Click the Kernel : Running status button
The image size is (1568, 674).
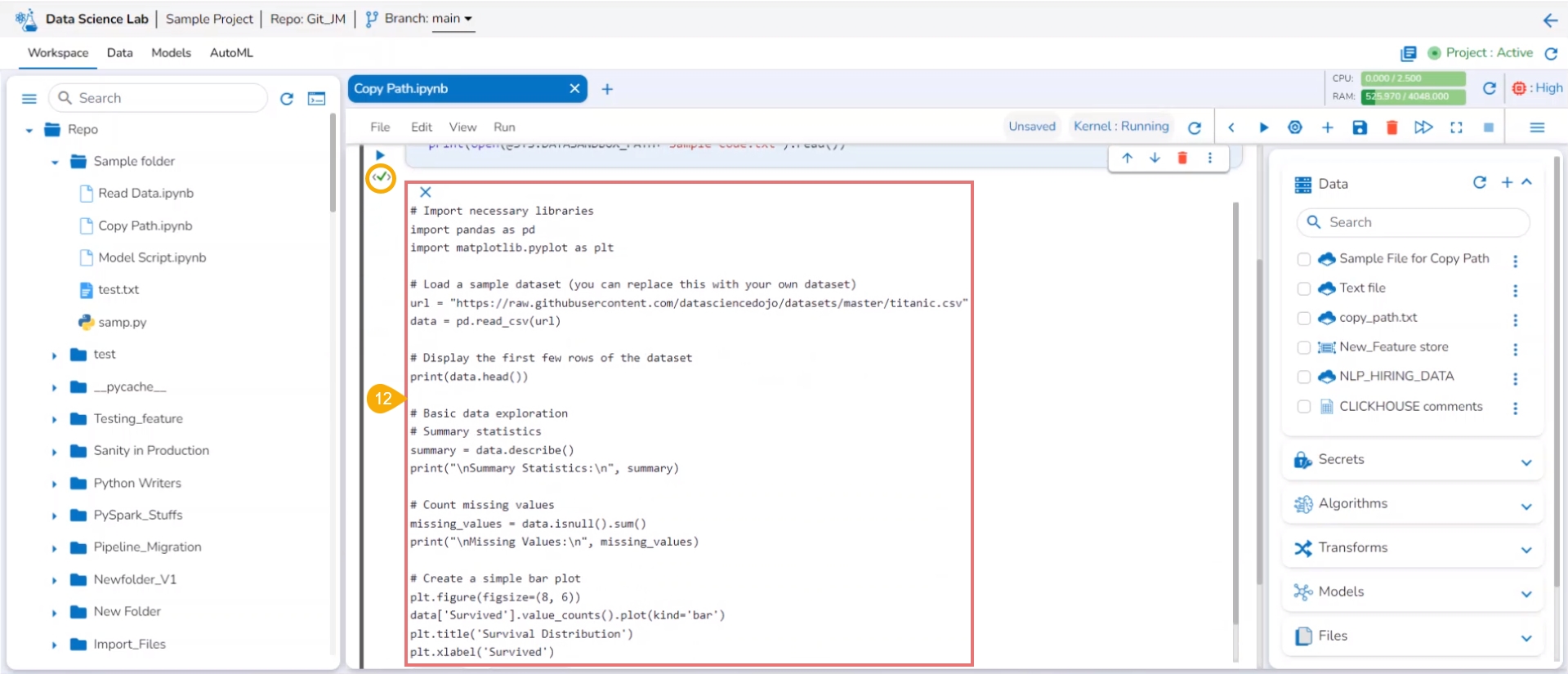click(x=1120, y=127)
